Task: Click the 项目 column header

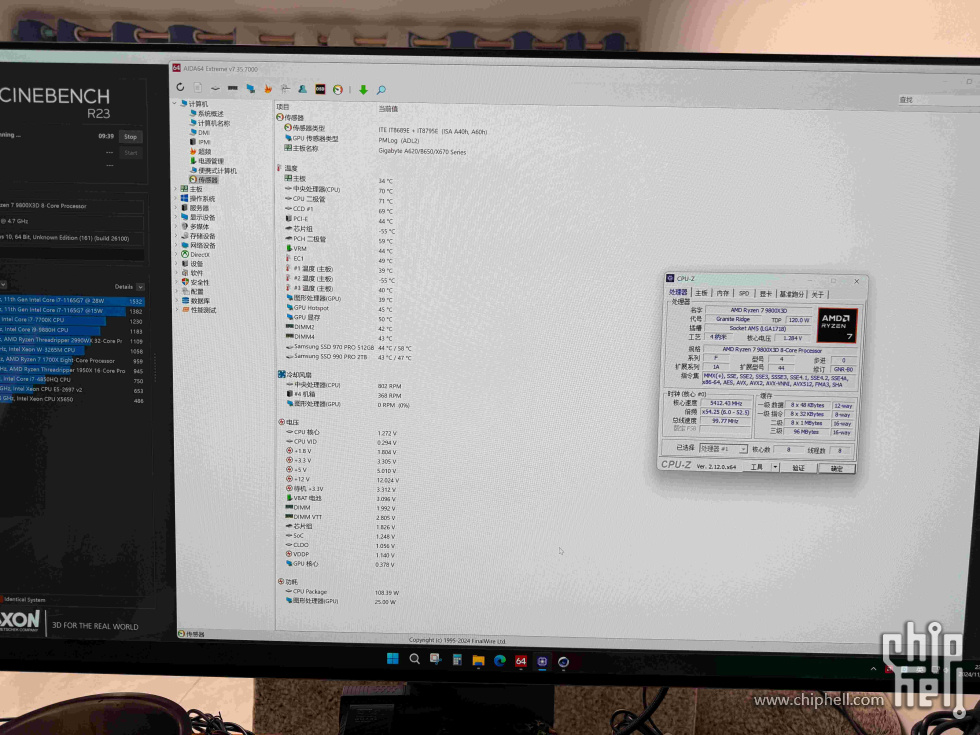Action: pyautogui.click(x=283, y=107)
